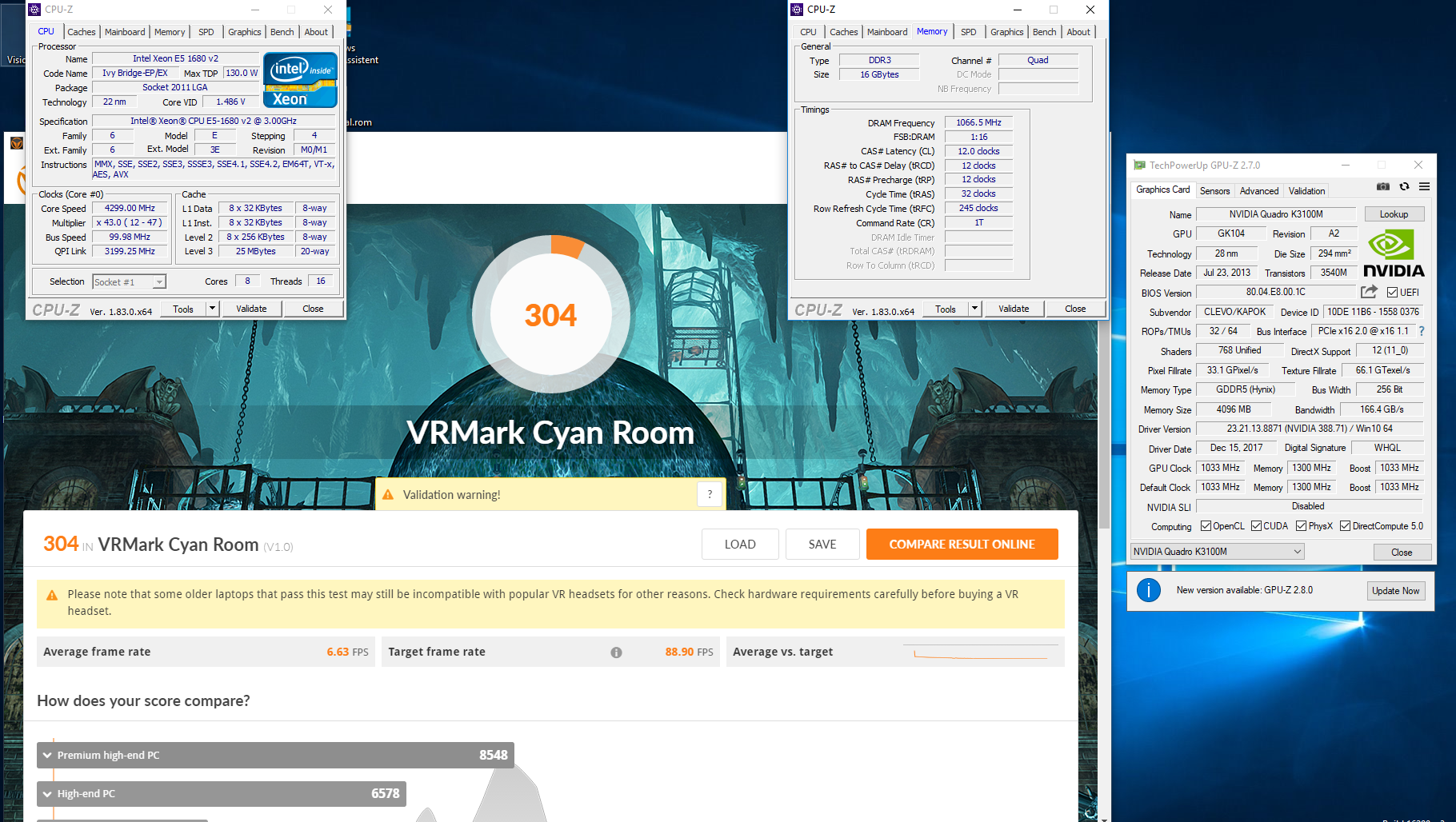Open the NVIDIA Quadro K3100M GPU selector dropdown

[x=1217, y=552]
